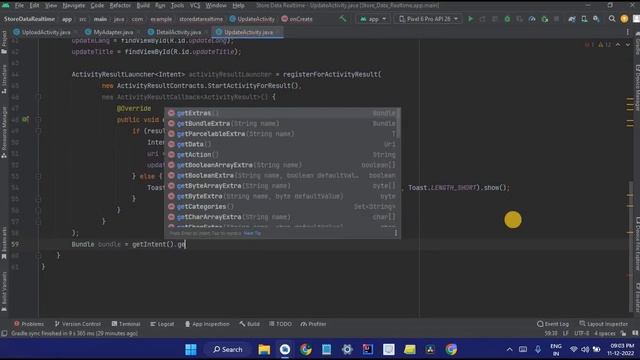Click completion popup options three dots

tap(396, 233)
